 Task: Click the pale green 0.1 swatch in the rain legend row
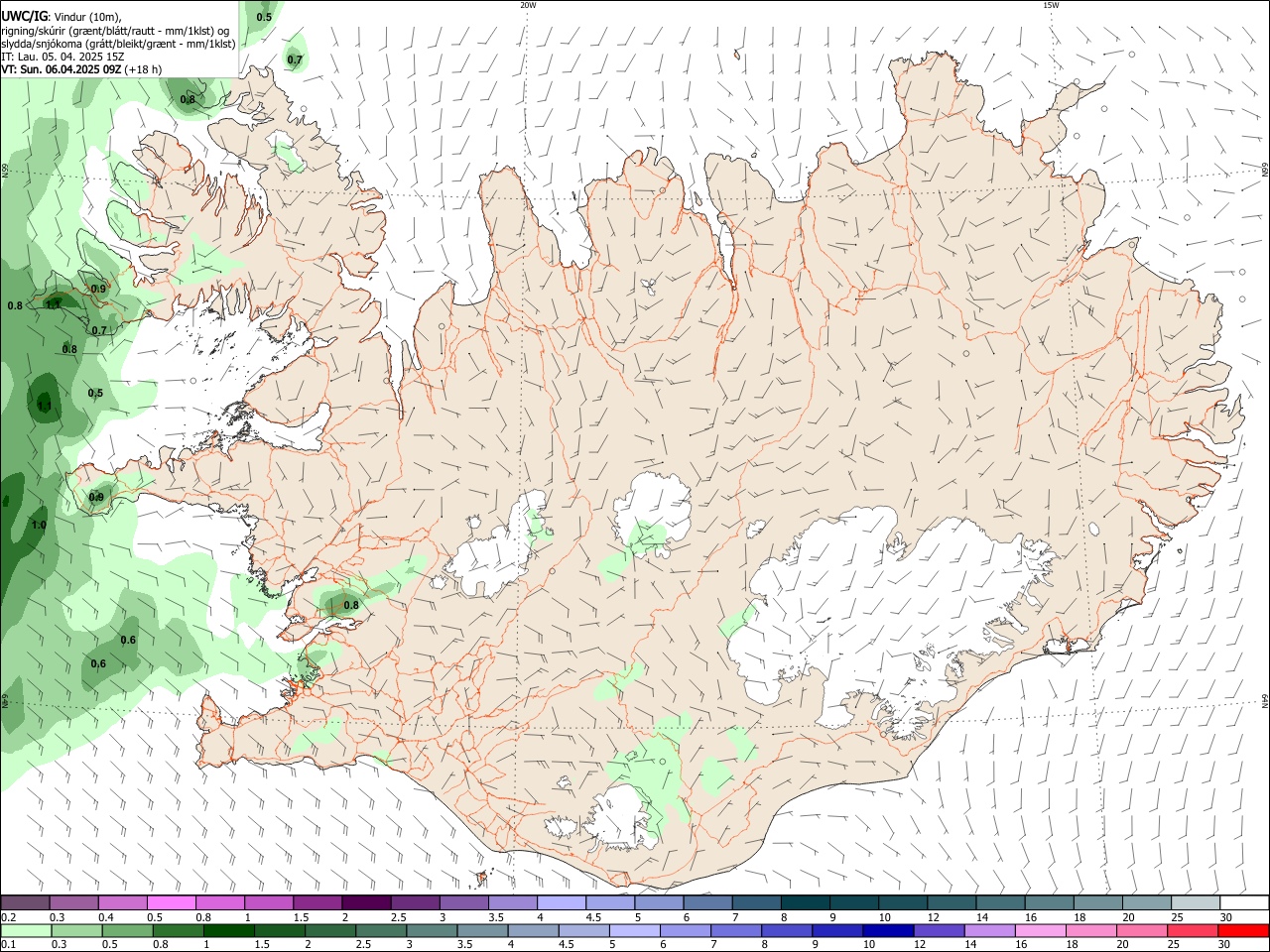coord(26,931)
